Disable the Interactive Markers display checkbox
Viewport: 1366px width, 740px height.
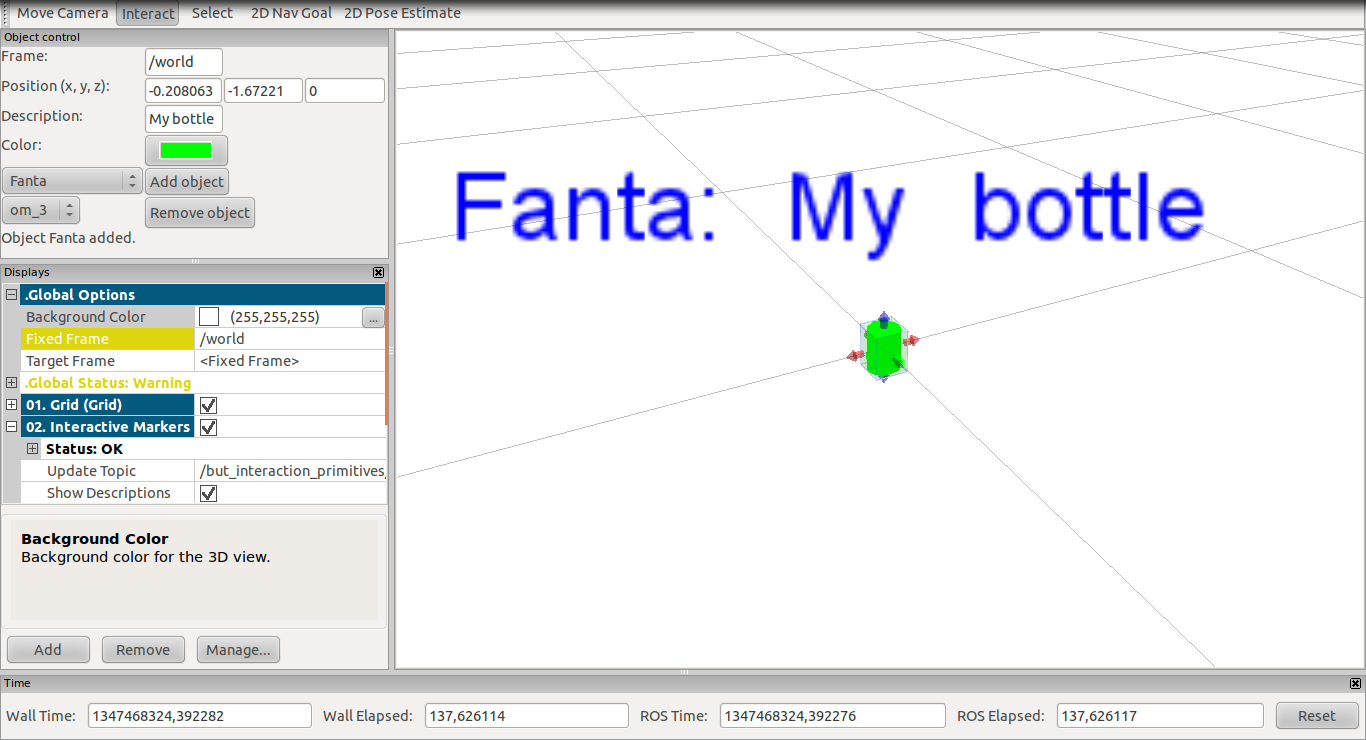pyautogui.click(x=209, y=427)
